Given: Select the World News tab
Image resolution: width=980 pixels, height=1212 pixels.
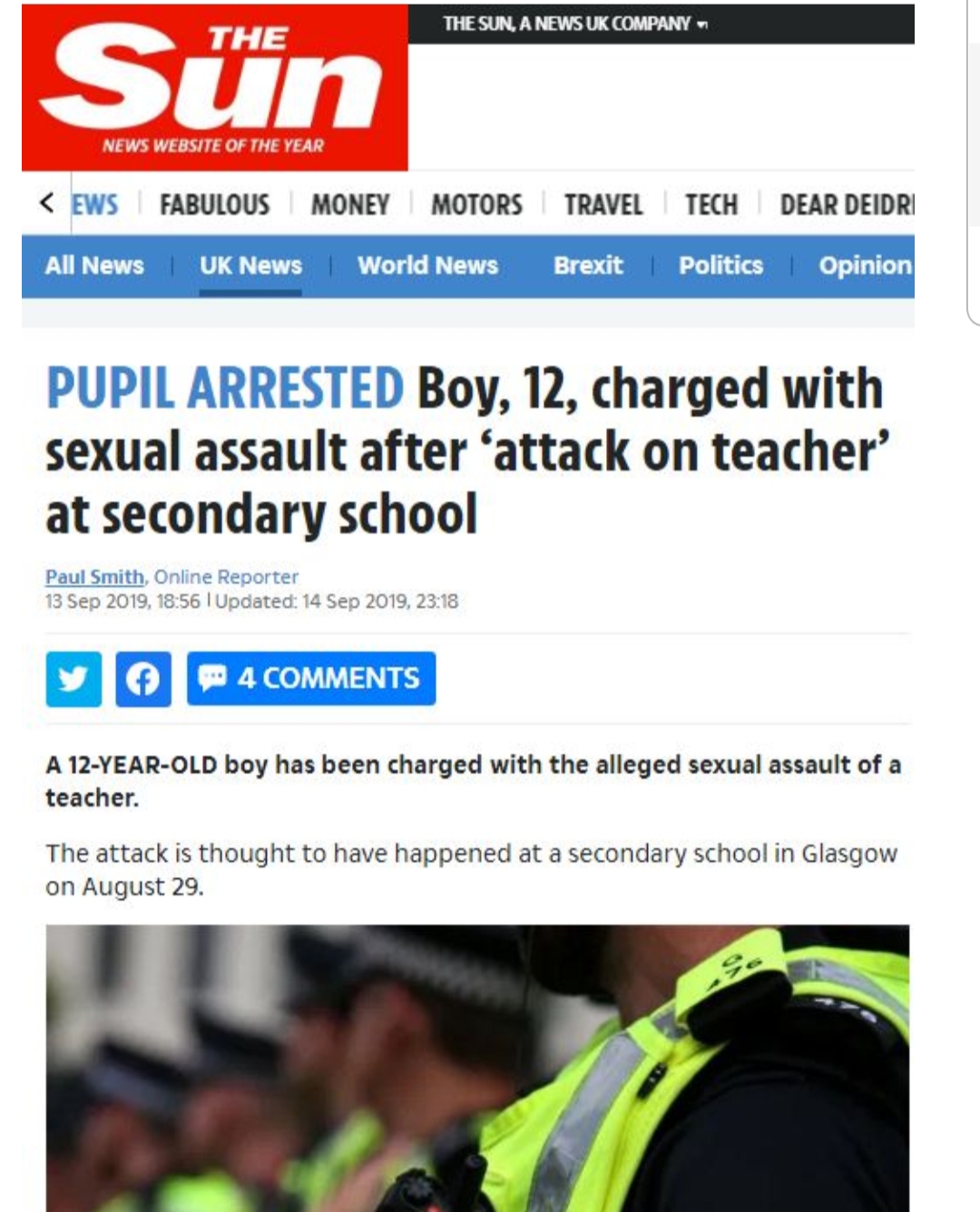Looking at the screenshot, I should click(427, 265).
